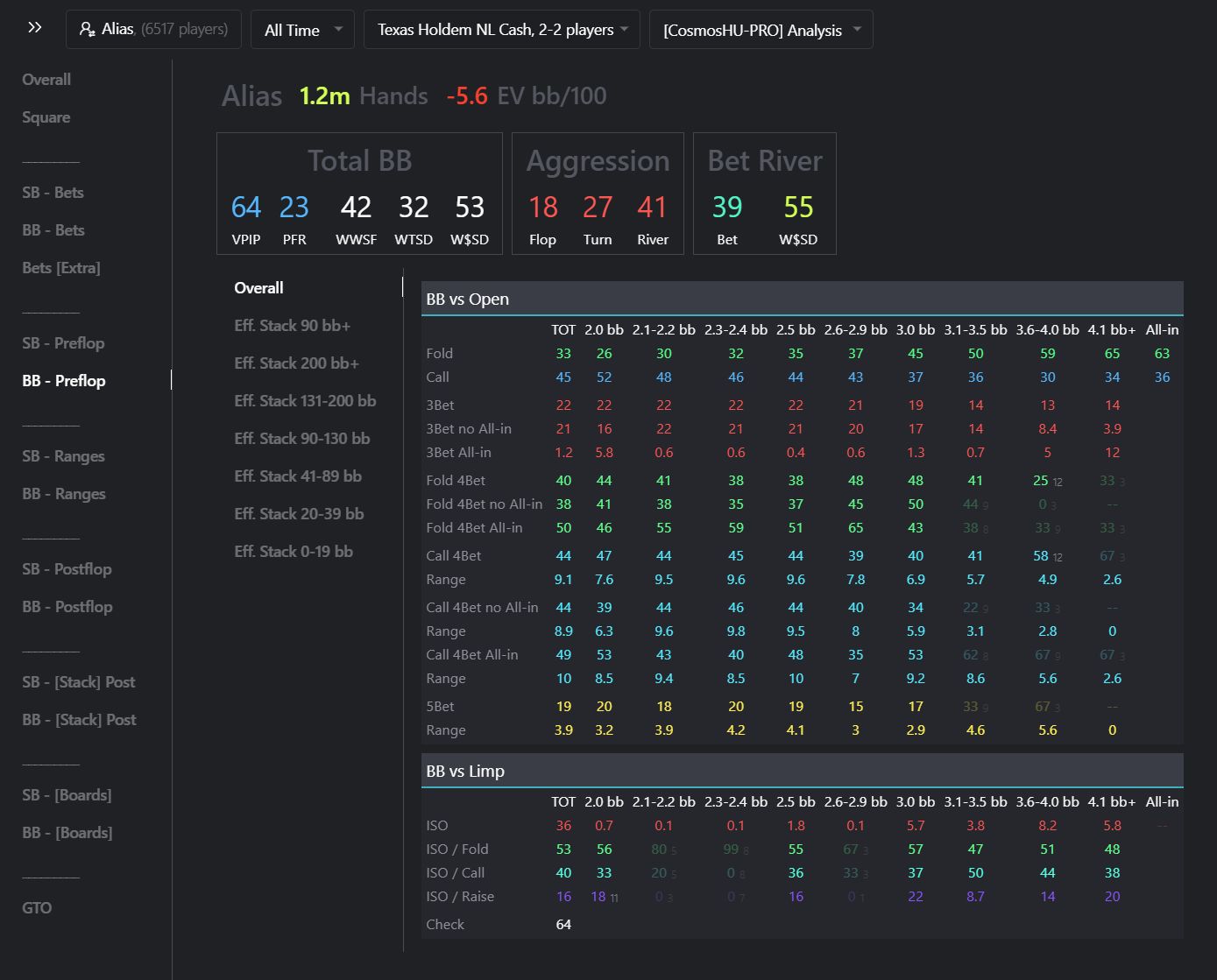
Task: Open BB - Ranges page
Action: pos(63,494)
